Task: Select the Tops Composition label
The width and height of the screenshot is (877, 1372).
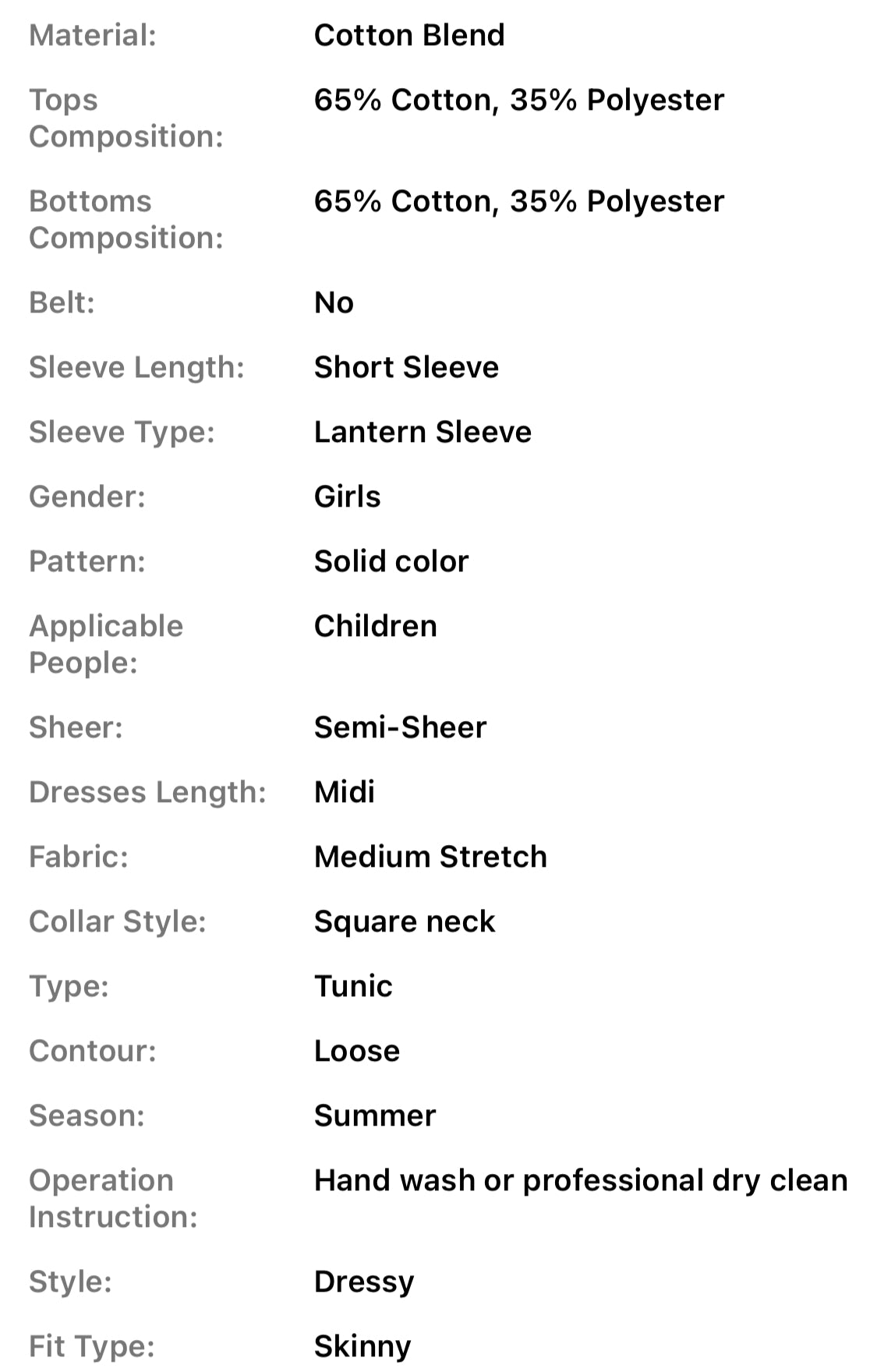Action: (x=126, y=118)
